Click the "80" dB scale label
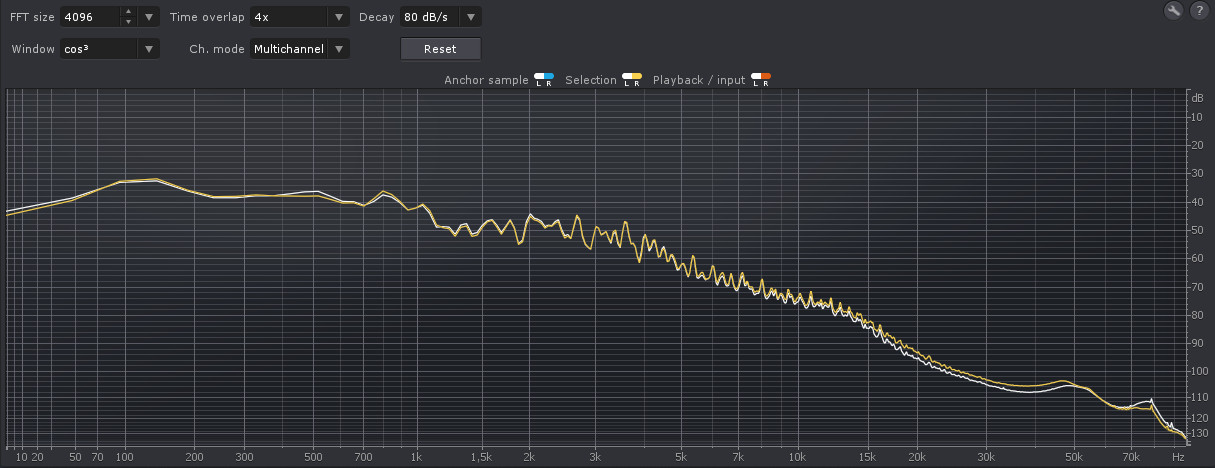The image size is (1215, 468). (x=1197, y=315)
